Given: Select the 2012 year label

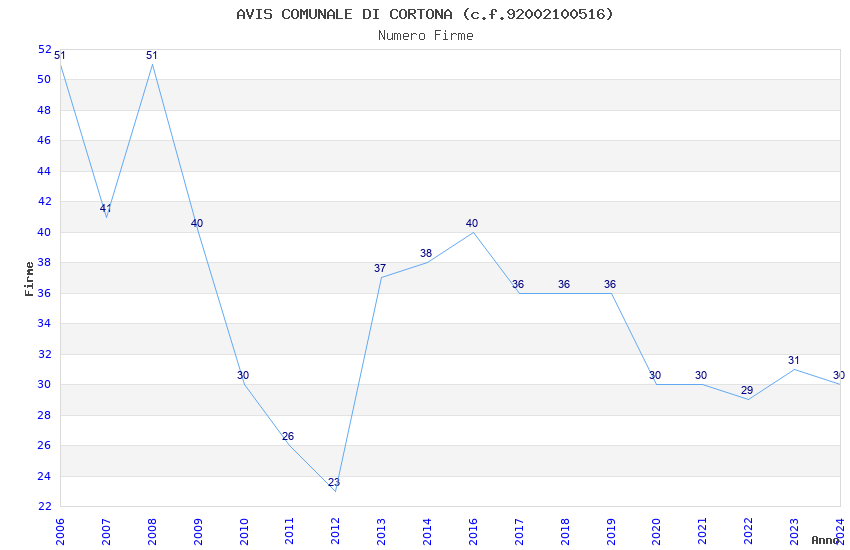Looking at the screenshot, I should click(336, 531).
